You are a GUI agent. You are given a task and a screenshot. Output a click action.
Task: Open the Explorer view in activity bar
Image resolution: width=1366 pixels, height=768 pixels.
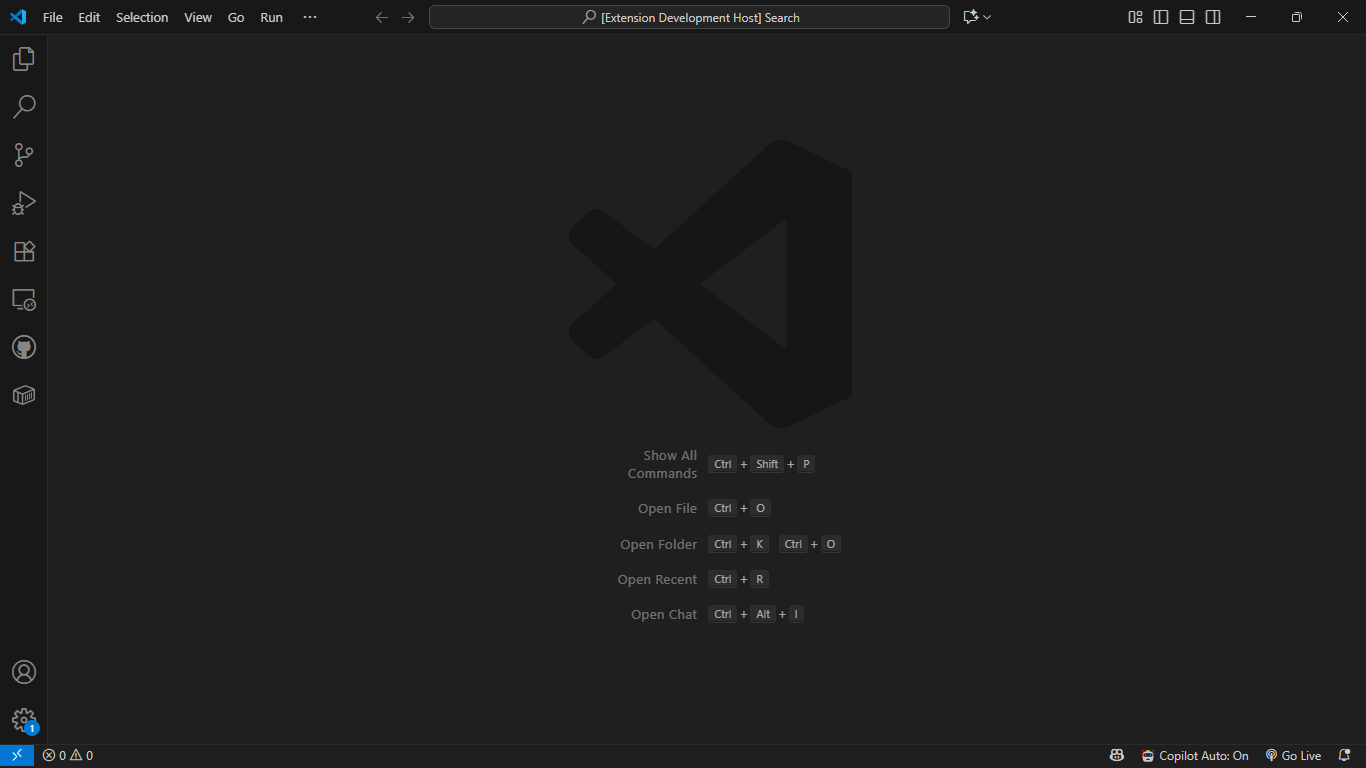click(24, 59)
